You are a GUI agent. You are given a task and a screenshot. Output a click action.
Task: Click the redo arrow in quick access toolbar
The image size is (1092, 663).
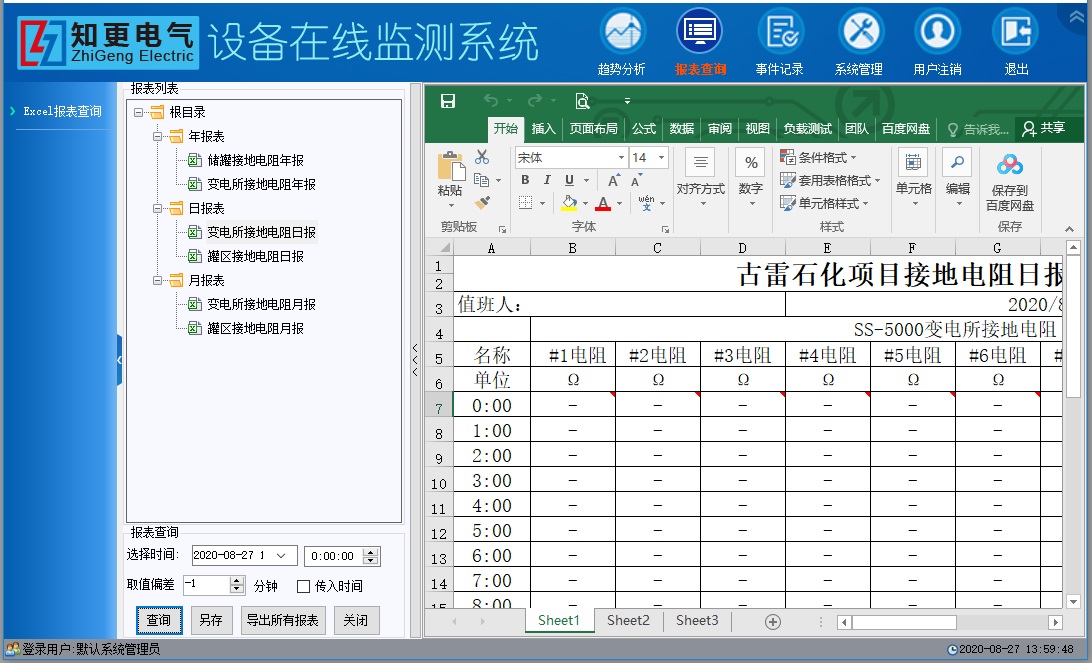535,101
